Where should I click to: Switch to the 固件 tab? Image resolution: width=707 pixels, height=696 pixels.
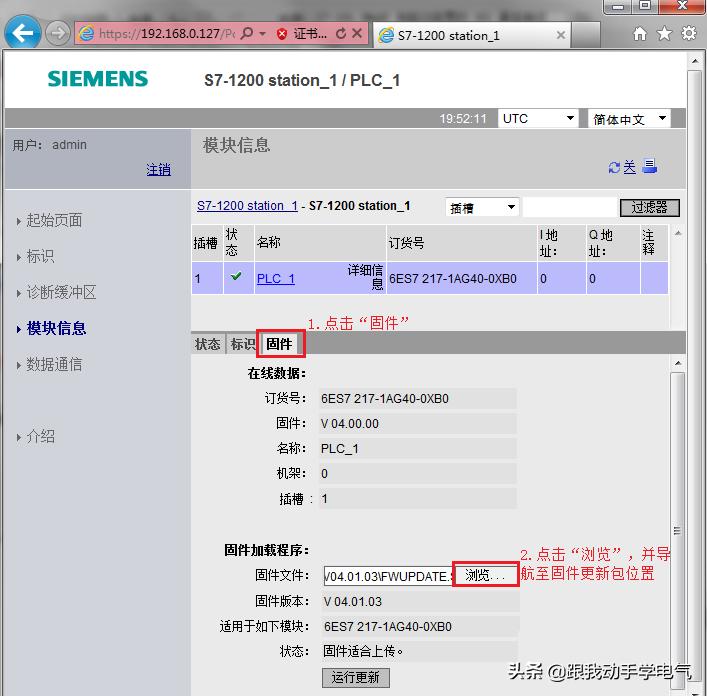point(279,344)
